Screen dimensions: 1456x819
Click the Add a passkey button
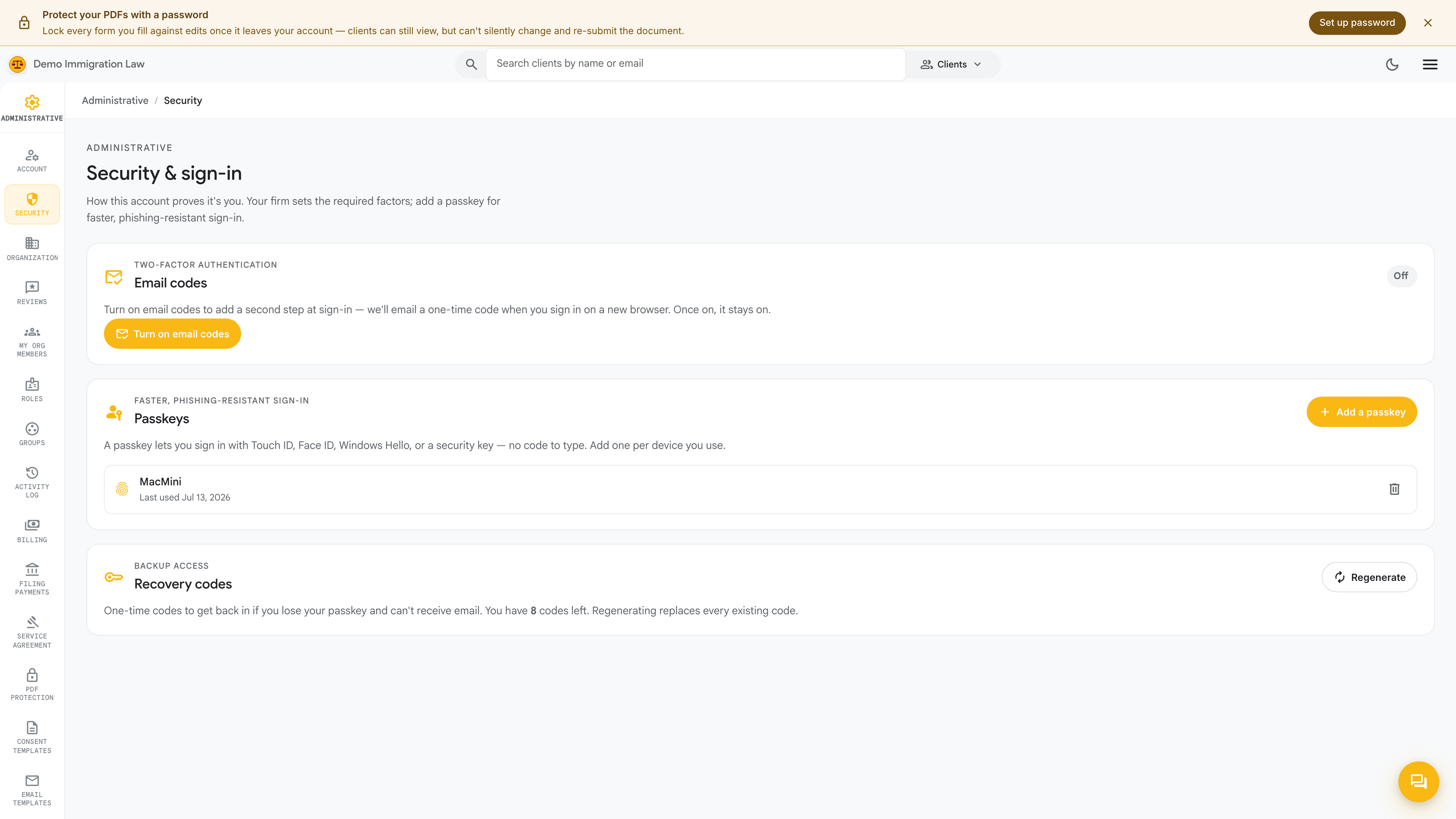[1362, 412]
